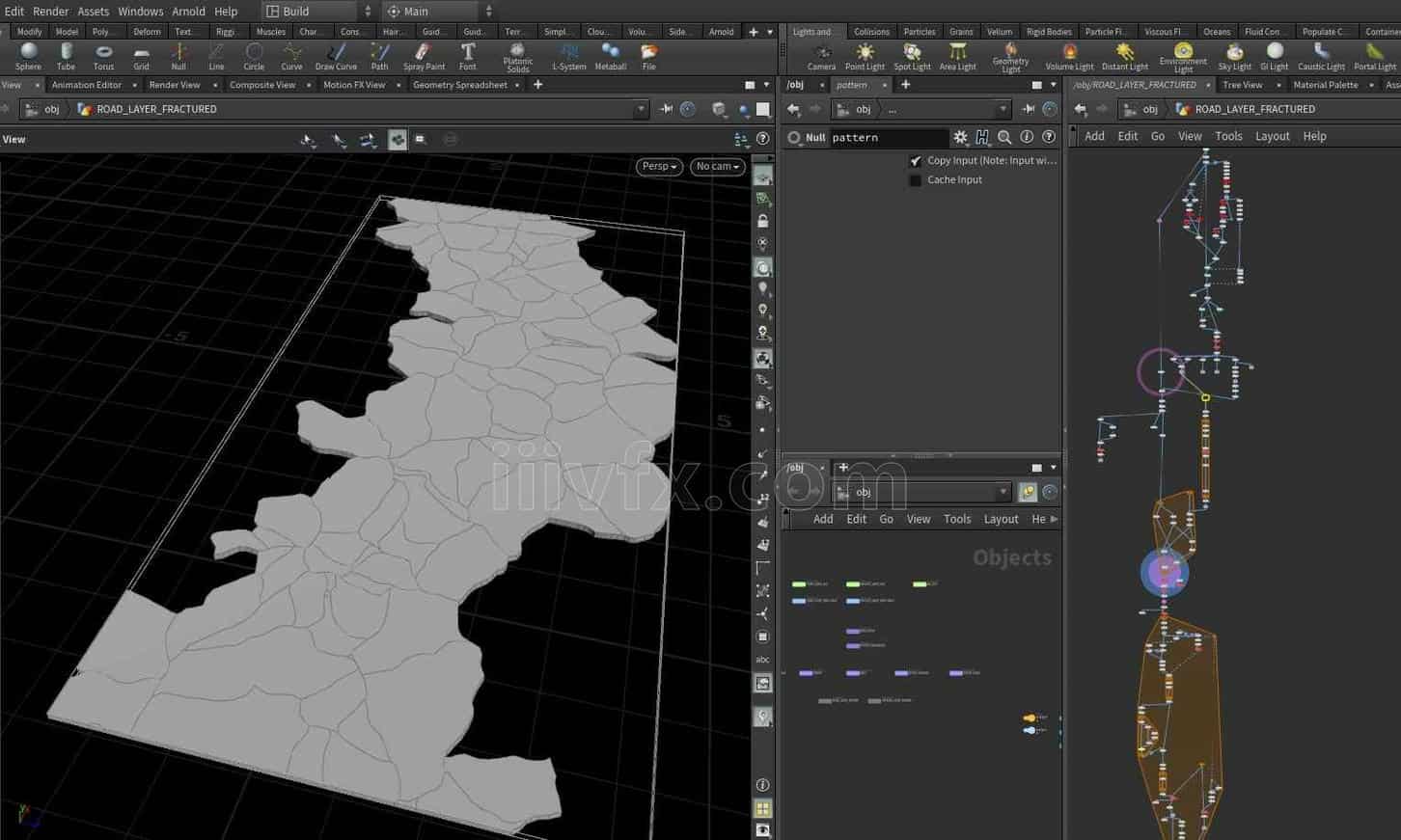Viewport: 1401px width, 840px height.
Task: Switch to the Geometry Spreadsheet tab
Action: [x=460, y=85]
